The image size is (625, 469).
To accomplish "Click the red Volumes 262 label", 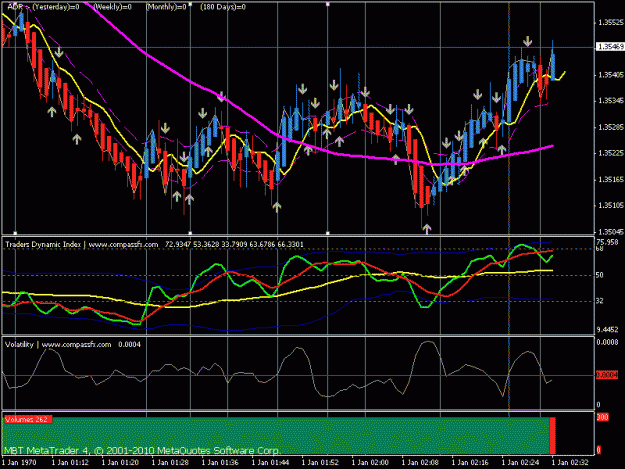I will coord(28,420).
